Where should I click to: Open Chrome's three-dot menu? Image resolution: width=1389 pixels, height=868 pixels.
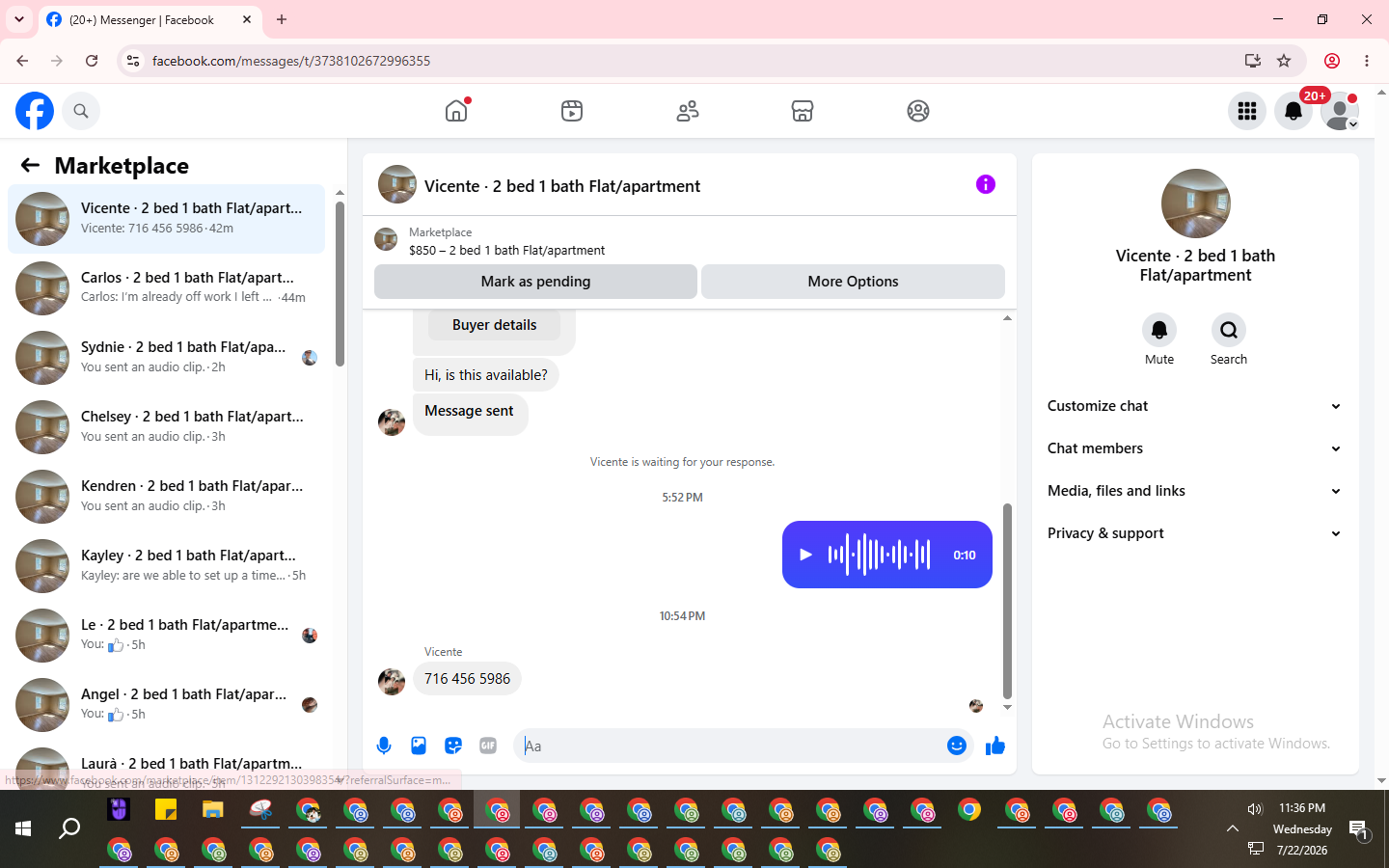[x=1367, y=61]
